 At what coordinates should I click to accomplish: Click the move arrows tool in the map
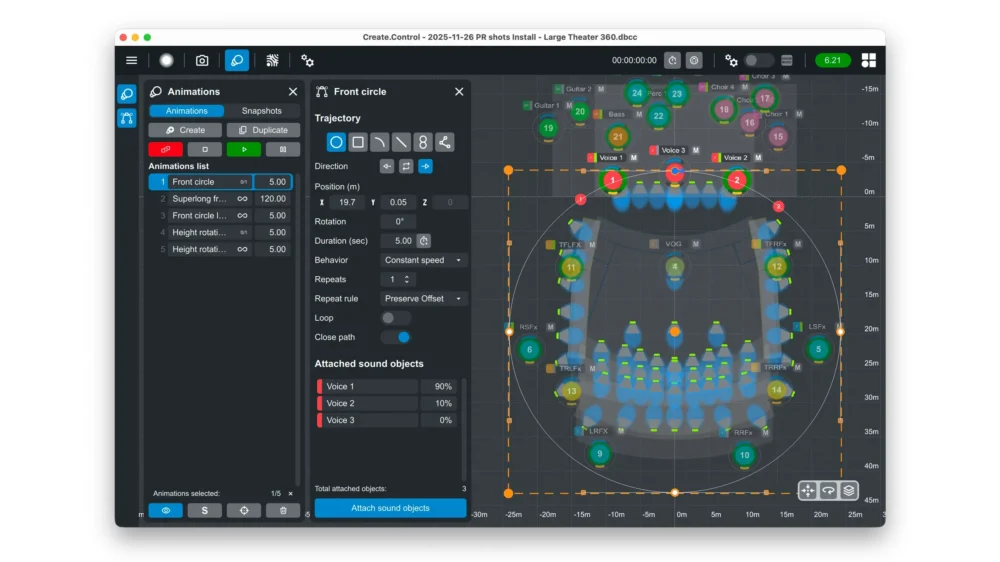(x=808, y=491)
